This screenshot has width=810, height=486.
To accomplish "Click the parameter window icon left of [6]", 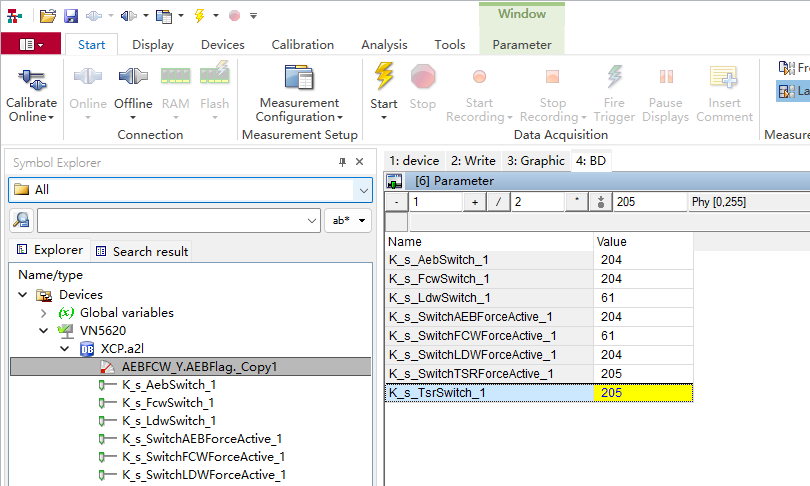I will point(395,181).
